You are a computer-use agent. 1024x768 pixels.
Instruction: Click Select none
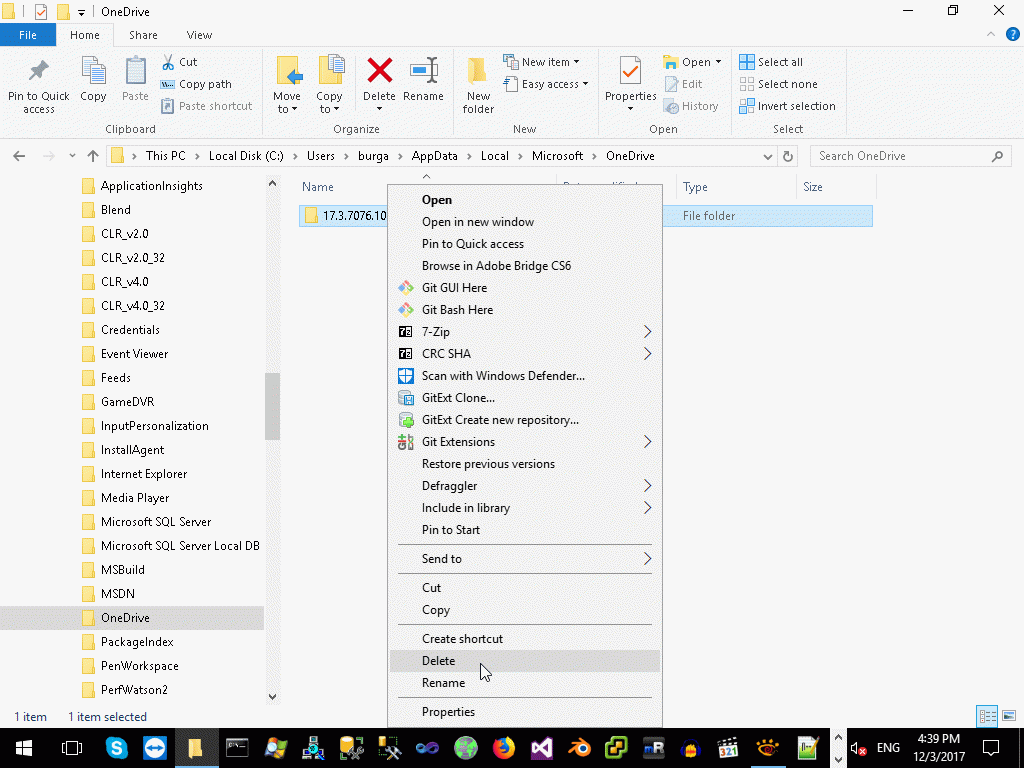tap(778, 84)
